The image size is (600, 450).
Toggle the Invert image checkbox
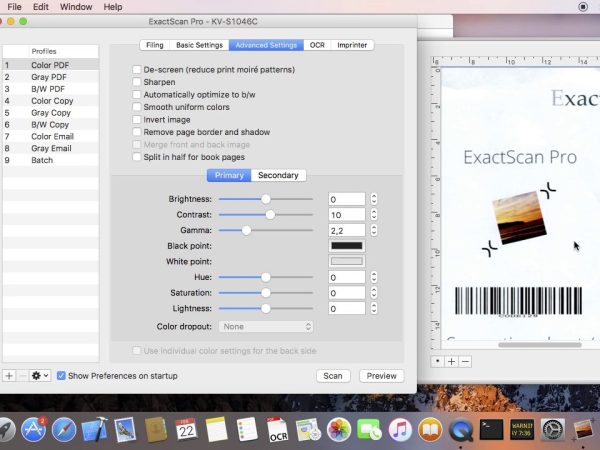(137, 119)
